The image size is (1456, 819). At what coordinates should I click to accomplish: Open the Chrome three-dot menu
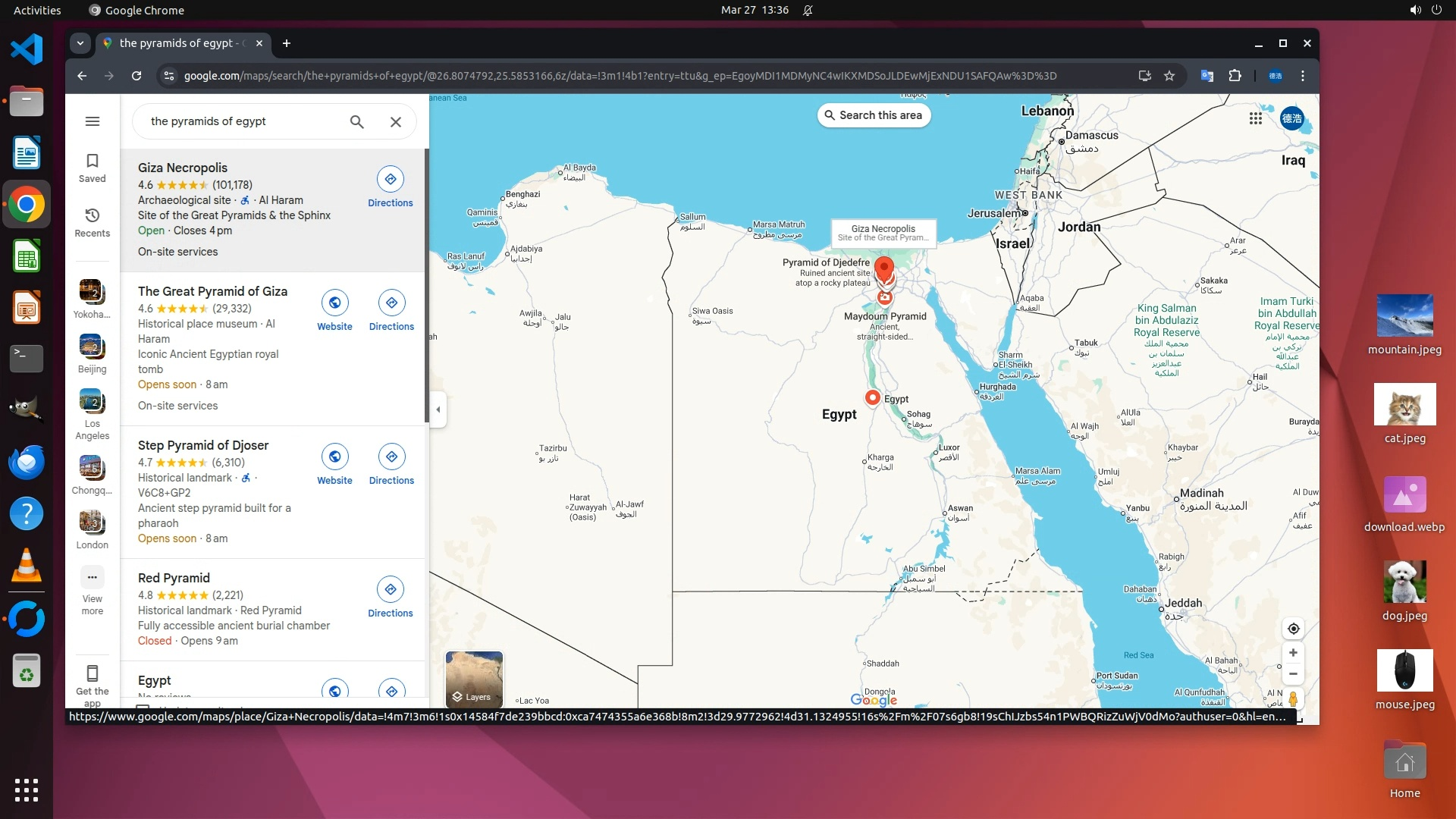(1302, 76)
